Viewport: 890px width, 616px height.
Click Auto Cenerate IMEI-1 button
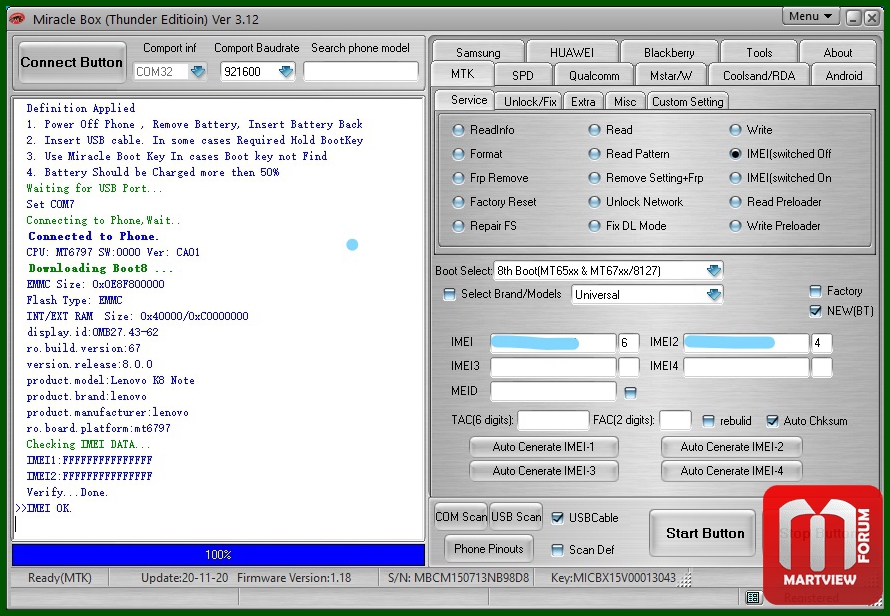pyautogui.click(x=544, y=447)
